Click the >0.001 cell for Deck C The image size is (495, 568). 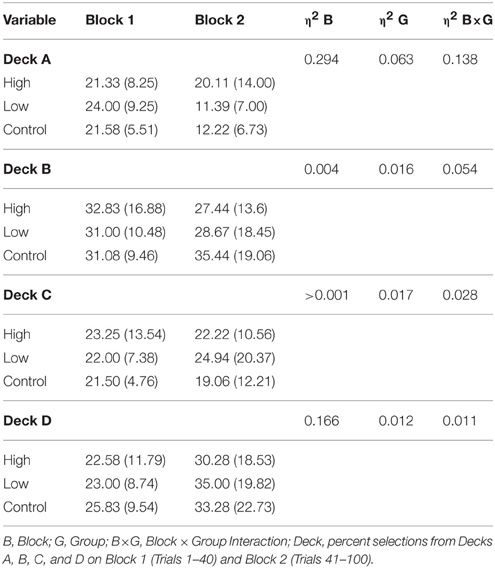[x=326, y=295]
